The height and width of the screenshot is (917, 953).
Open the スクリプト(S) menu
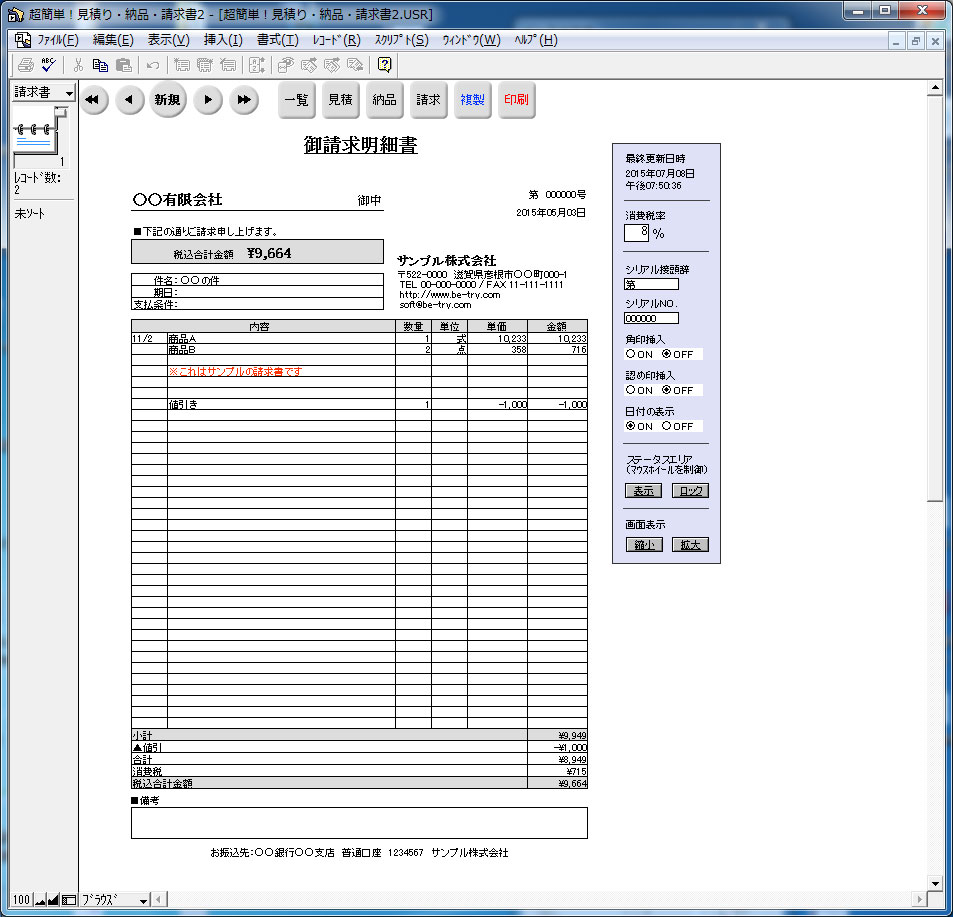coord(401,40)
